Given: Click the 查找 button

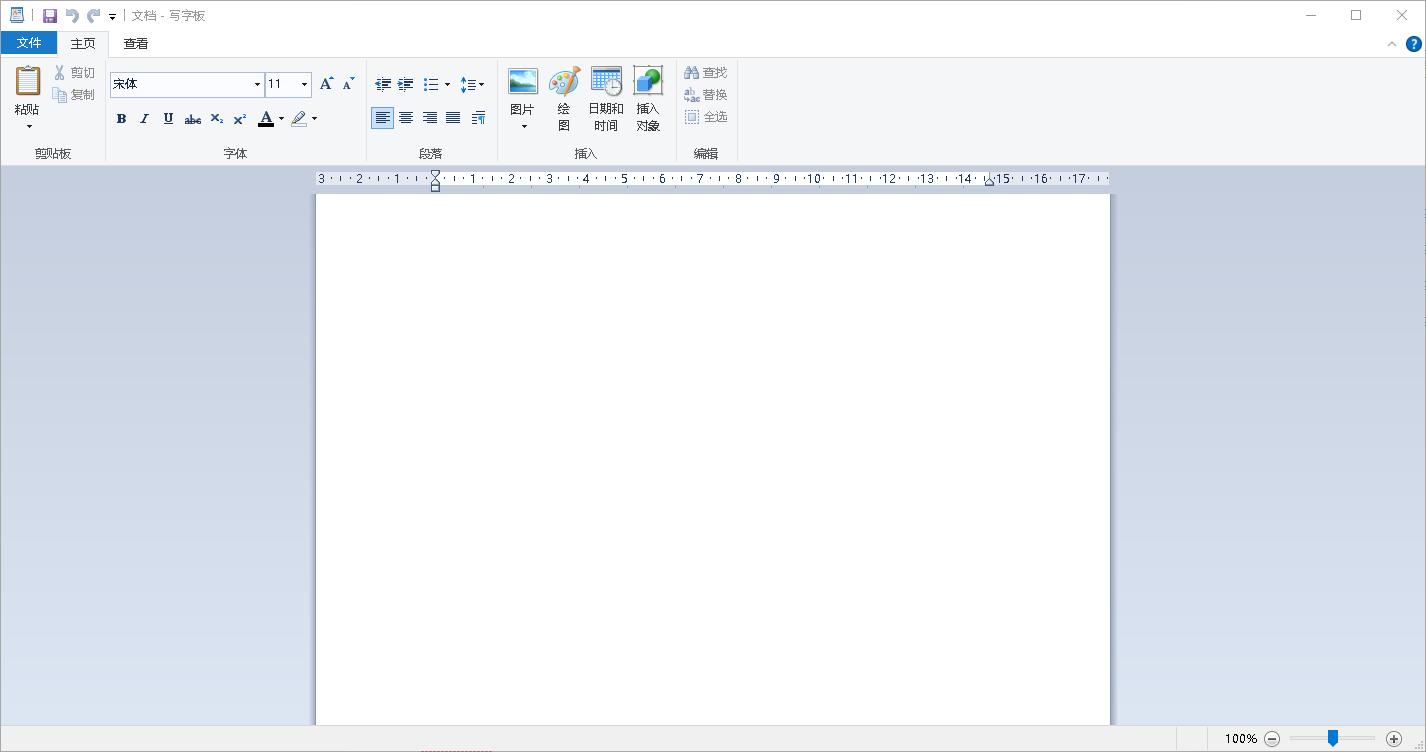Looking at the screenshot, I should pos(706,73).
